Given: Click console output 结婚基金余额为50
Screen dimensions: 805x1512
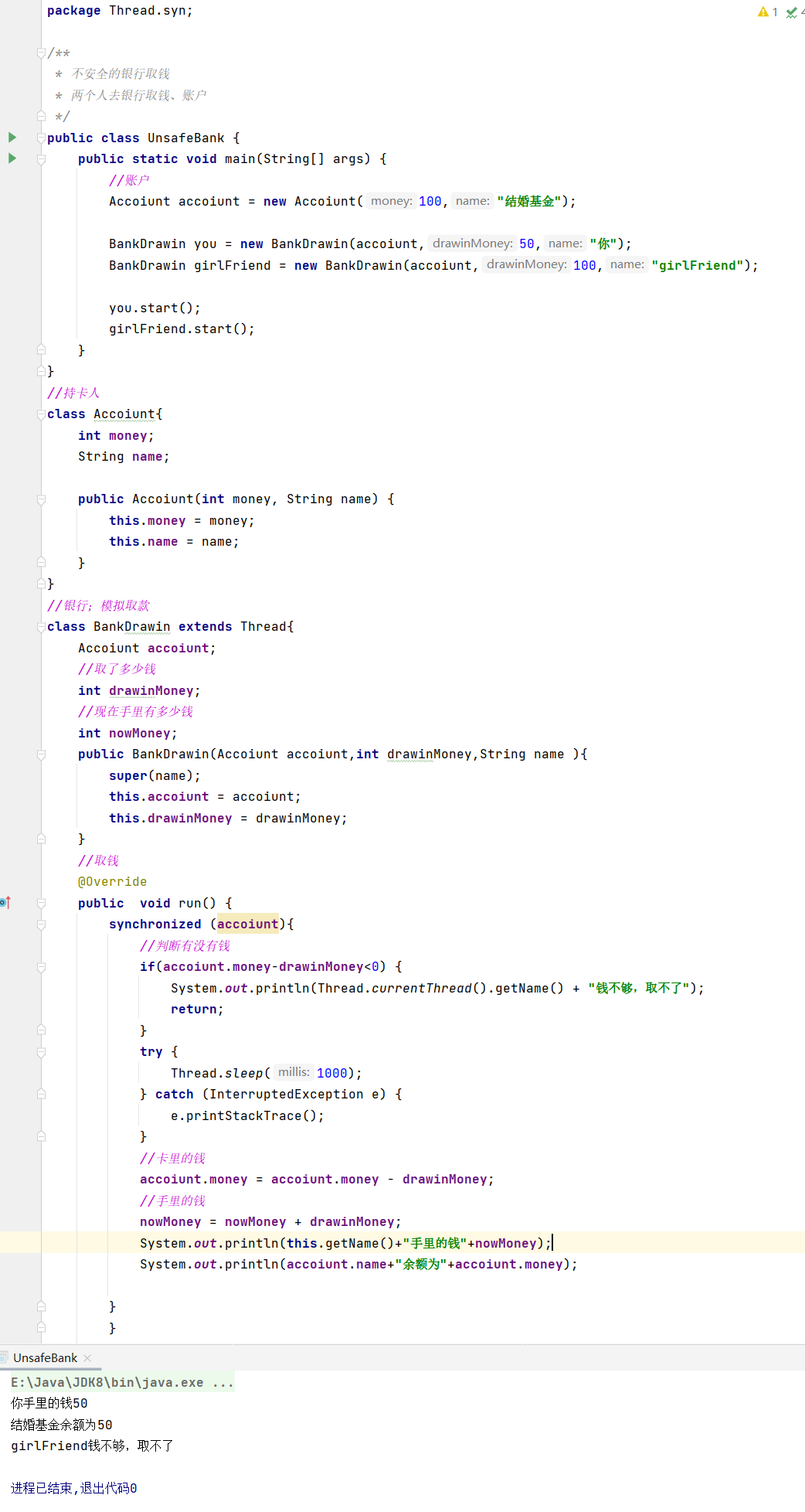Looking at the screenshot, I should click(x=62, y=1425).
